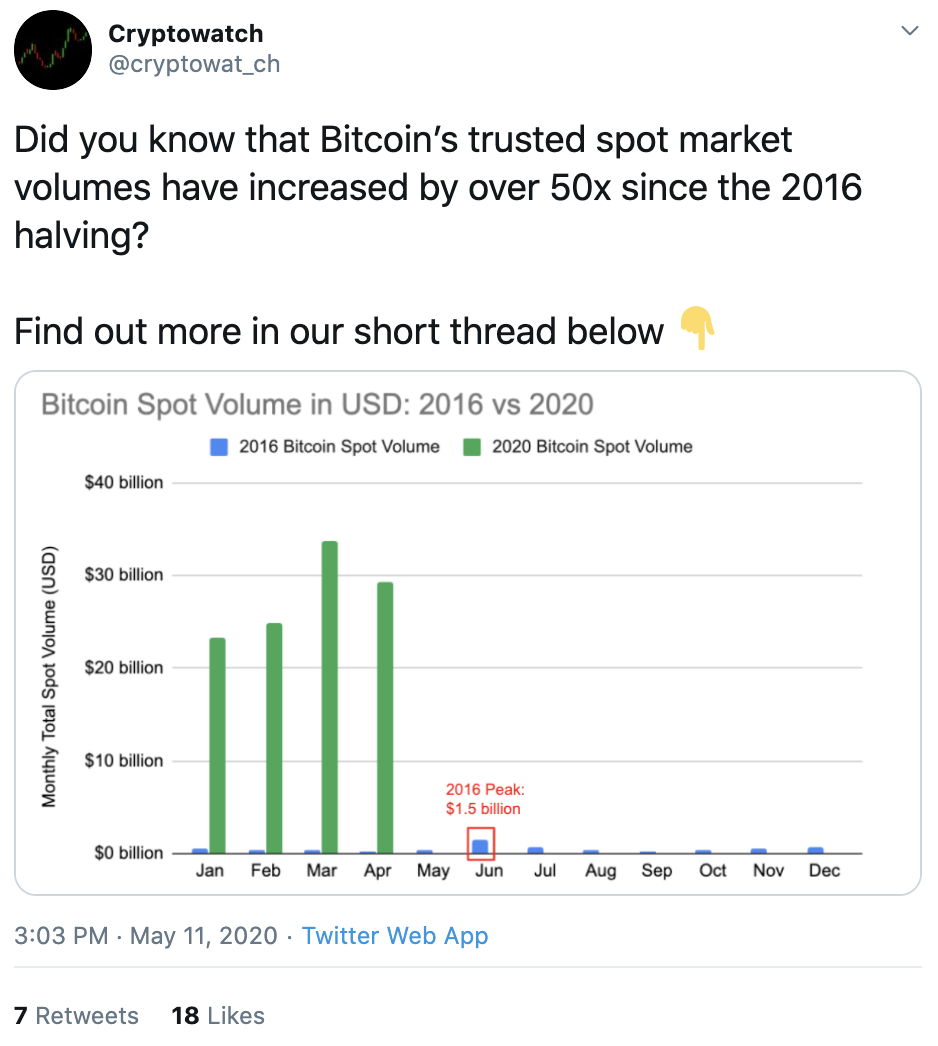Click the blue December 2016 volume bar

tap(815, 850)
